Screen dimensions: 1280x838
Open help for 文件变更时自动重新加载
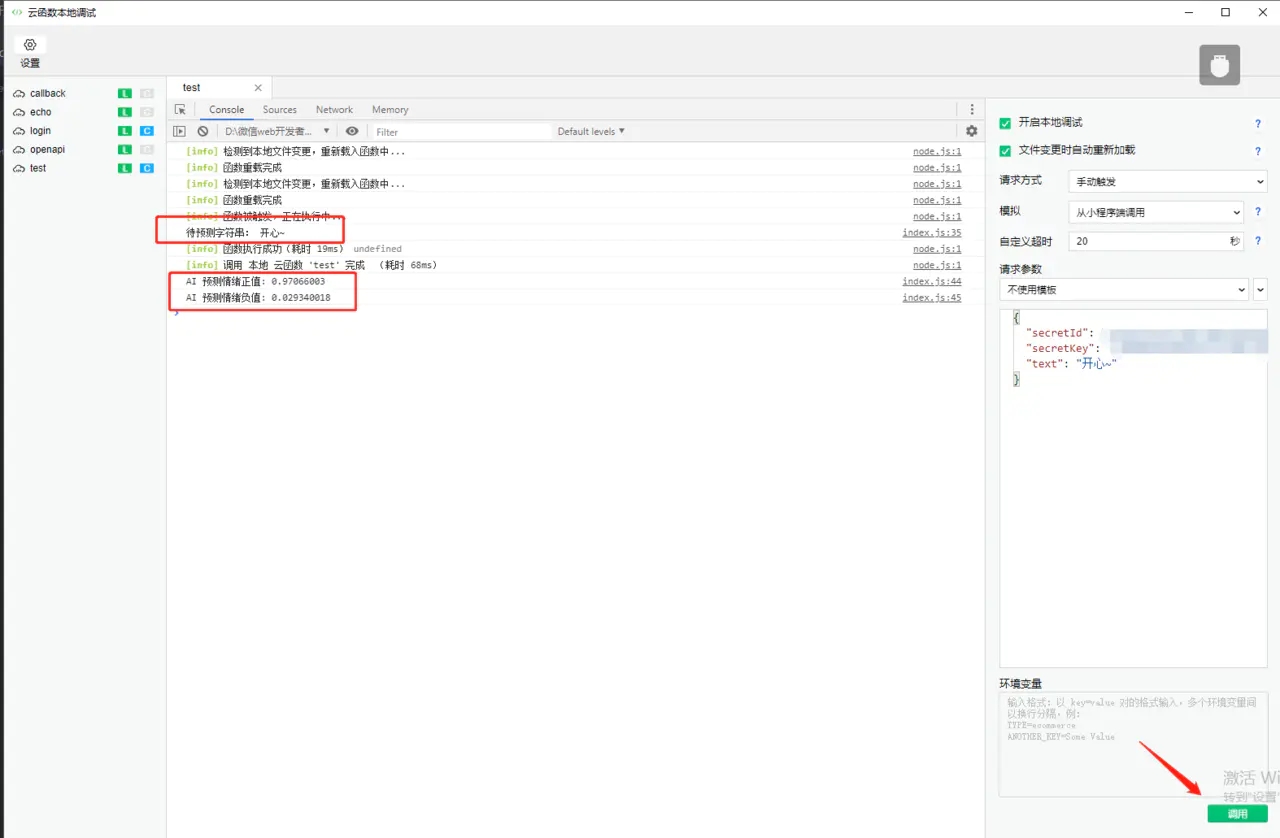pos(1258,152)
